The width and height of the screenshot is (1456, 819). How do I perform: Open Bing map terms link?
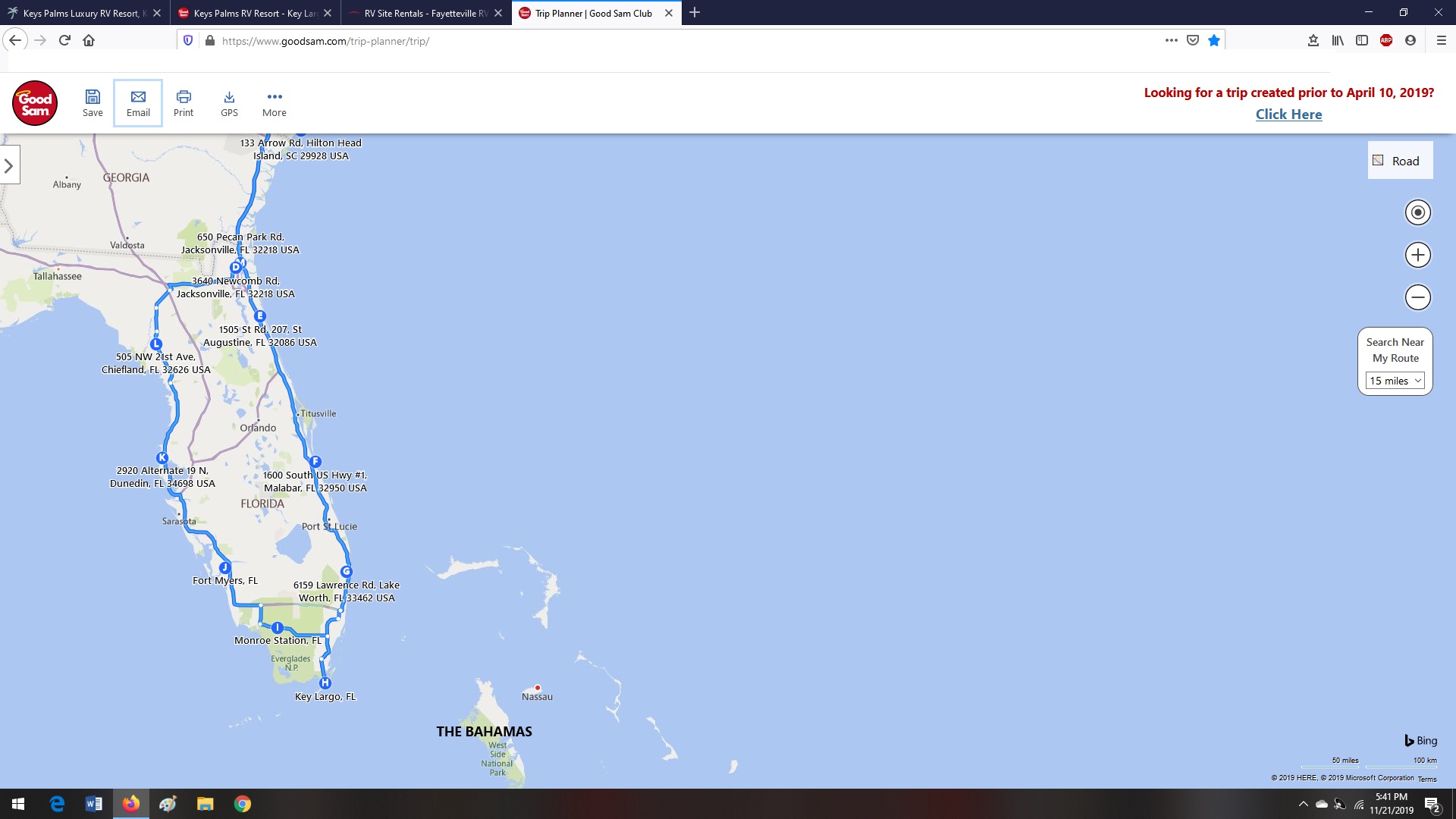pos(1427,779)
